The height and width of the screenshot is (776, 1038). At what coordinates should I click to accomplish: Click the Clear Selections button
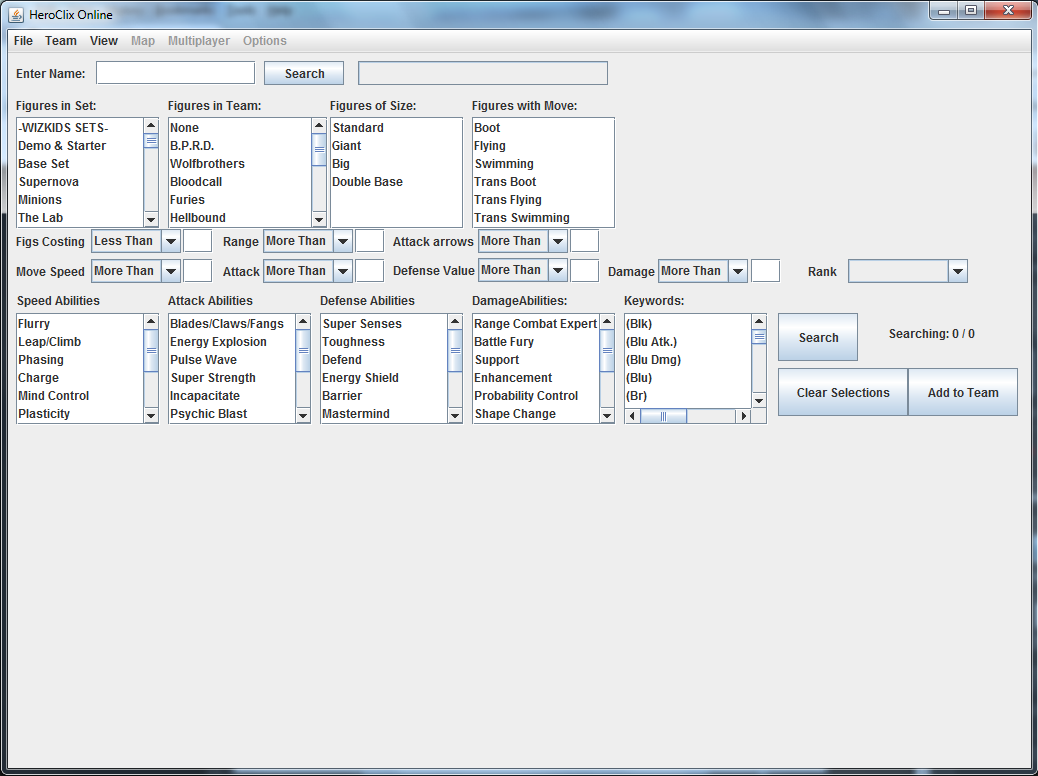[x=843, y=392]
